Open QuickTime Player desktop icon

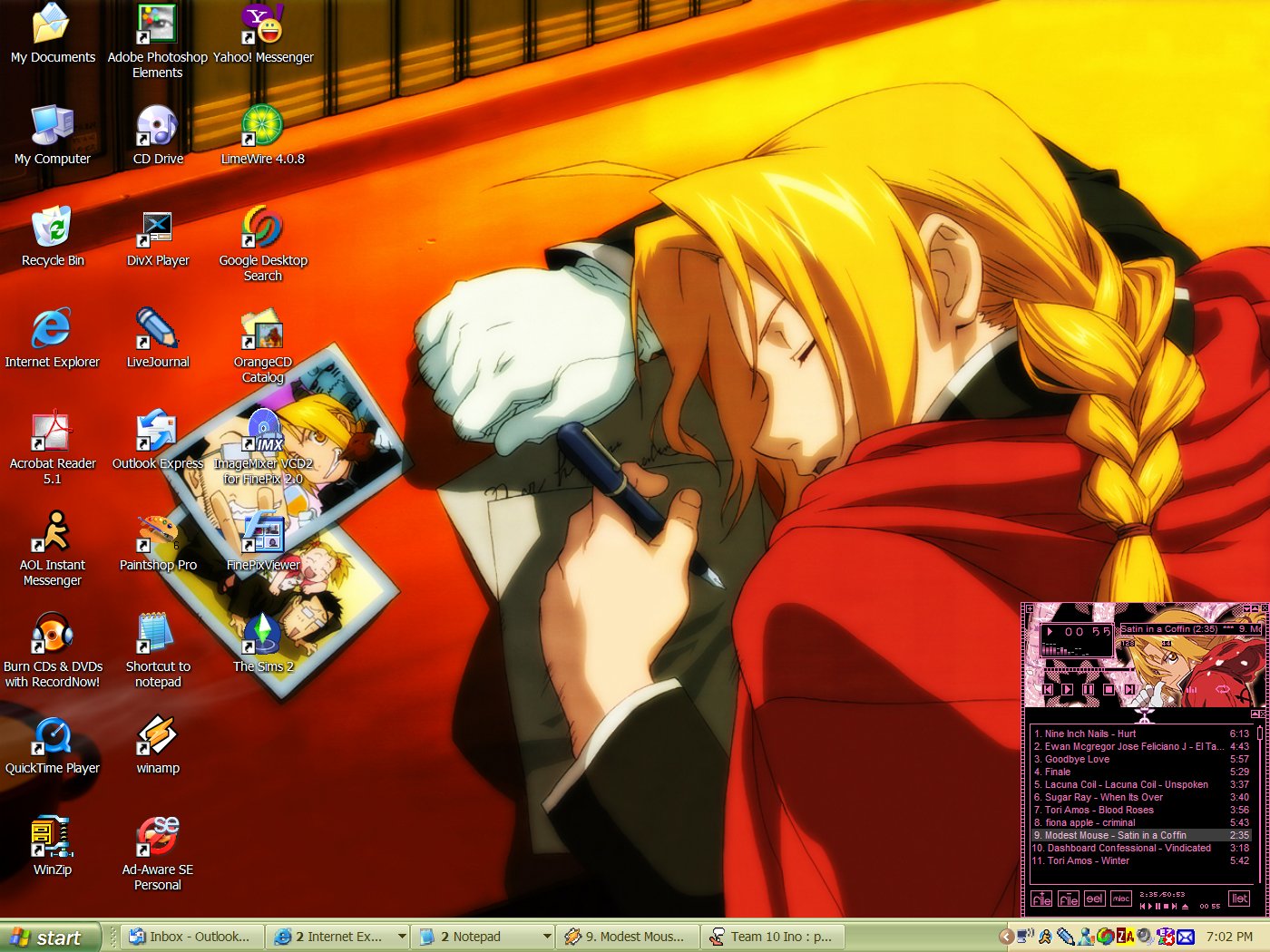click(x=53, y=745)
